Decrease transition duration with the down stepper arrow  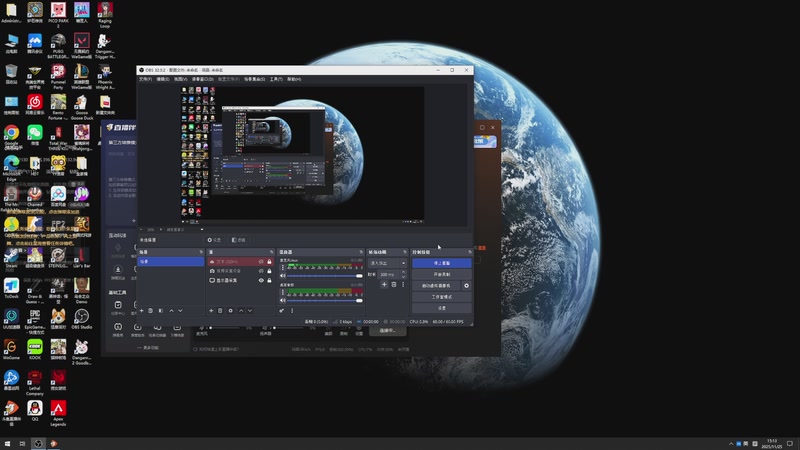pos(404,276)
